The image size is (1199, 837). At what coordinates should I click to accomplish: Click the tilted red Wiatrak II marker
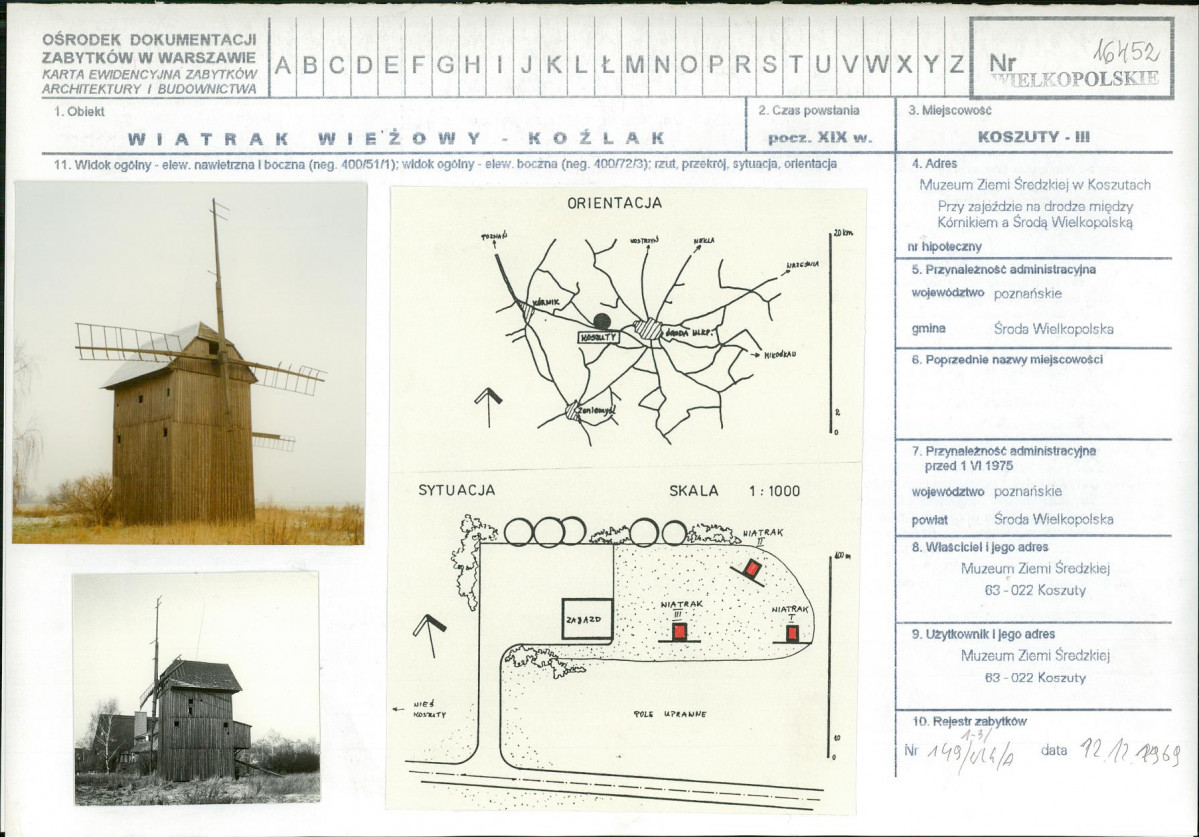[x=752, y=569]
